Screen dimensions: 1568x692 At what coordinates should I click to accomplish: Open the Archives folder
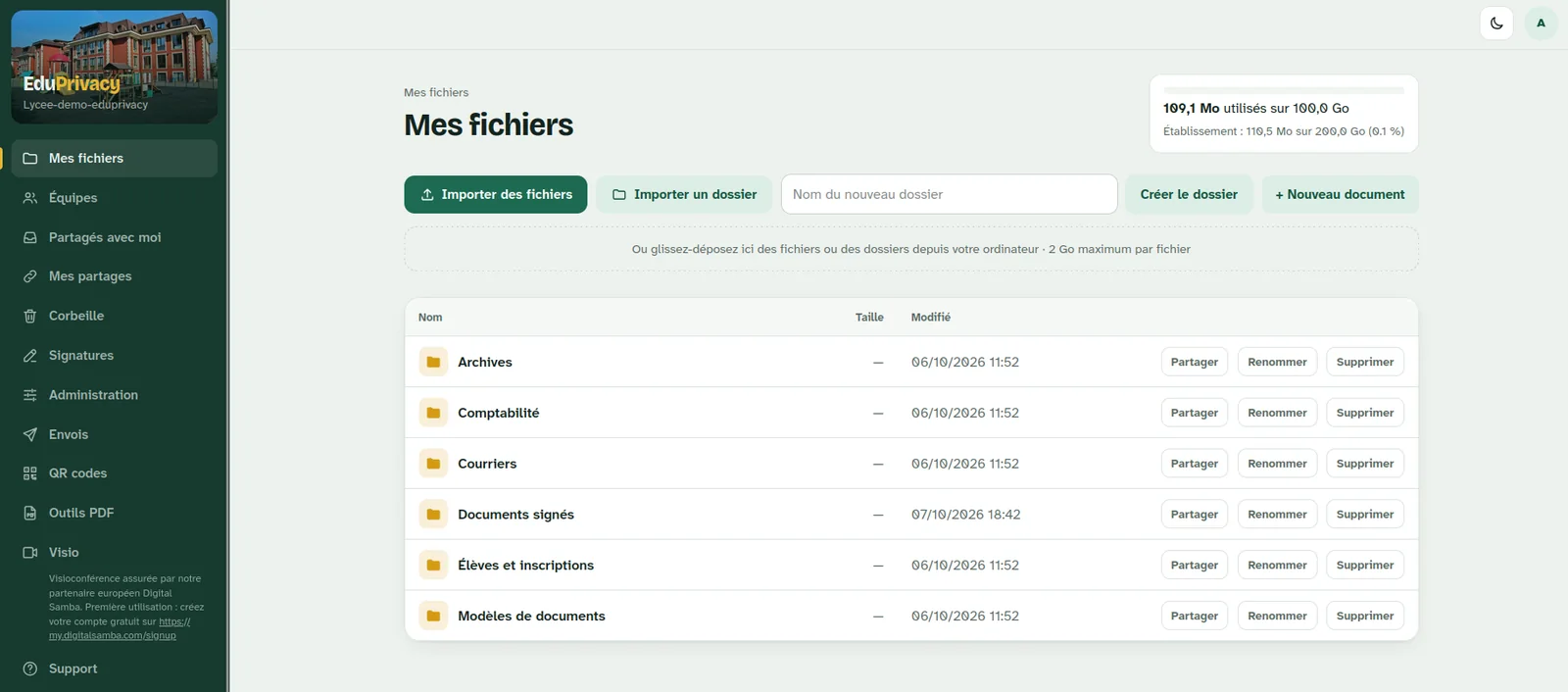click(485, 362)
